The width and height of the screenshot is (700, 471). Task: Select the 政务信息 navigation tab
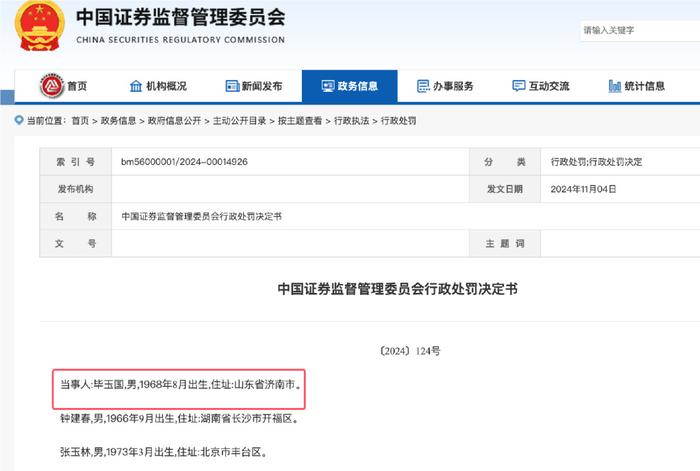(350, 86)
